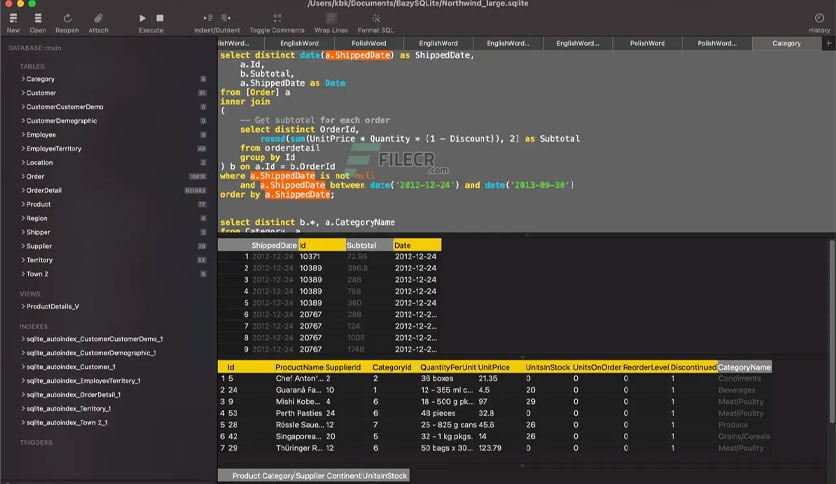Select the first EnglishWord tab after ishWord
This screenshot has height=484, width=836.
[x=299, y=43]
